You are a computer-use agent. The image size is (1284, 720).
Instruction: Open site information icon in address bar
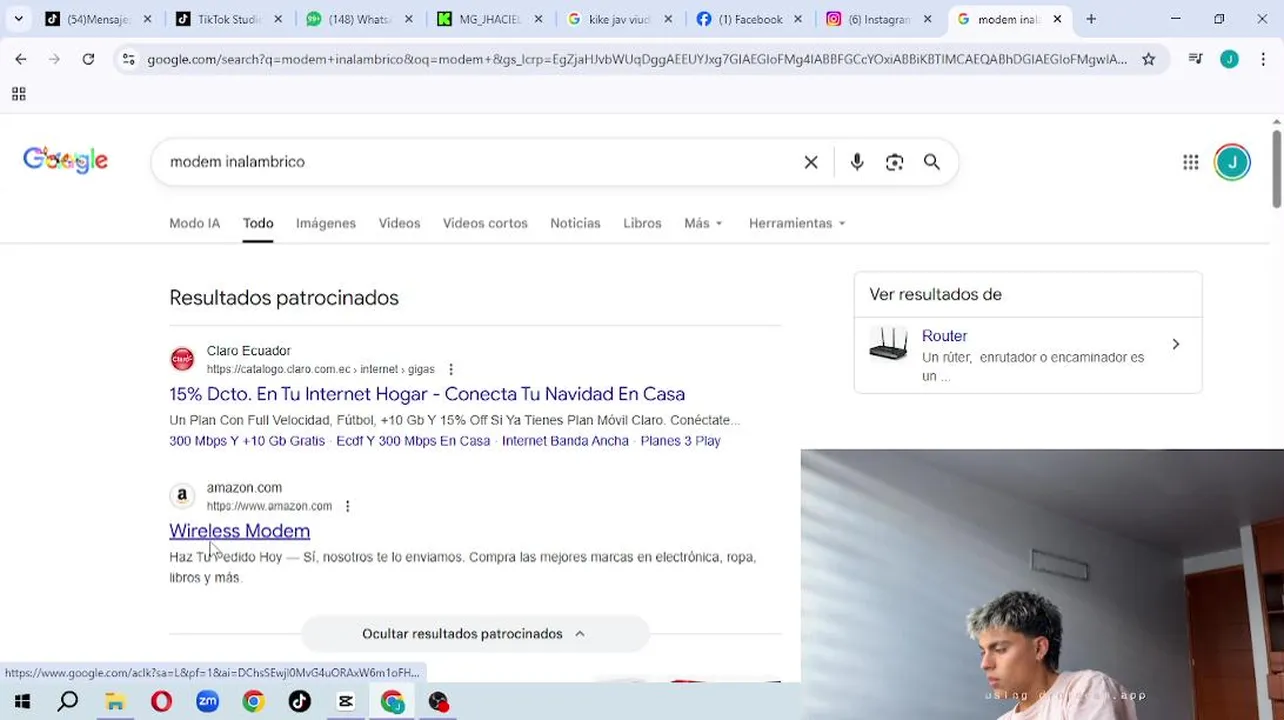(128, 59)
